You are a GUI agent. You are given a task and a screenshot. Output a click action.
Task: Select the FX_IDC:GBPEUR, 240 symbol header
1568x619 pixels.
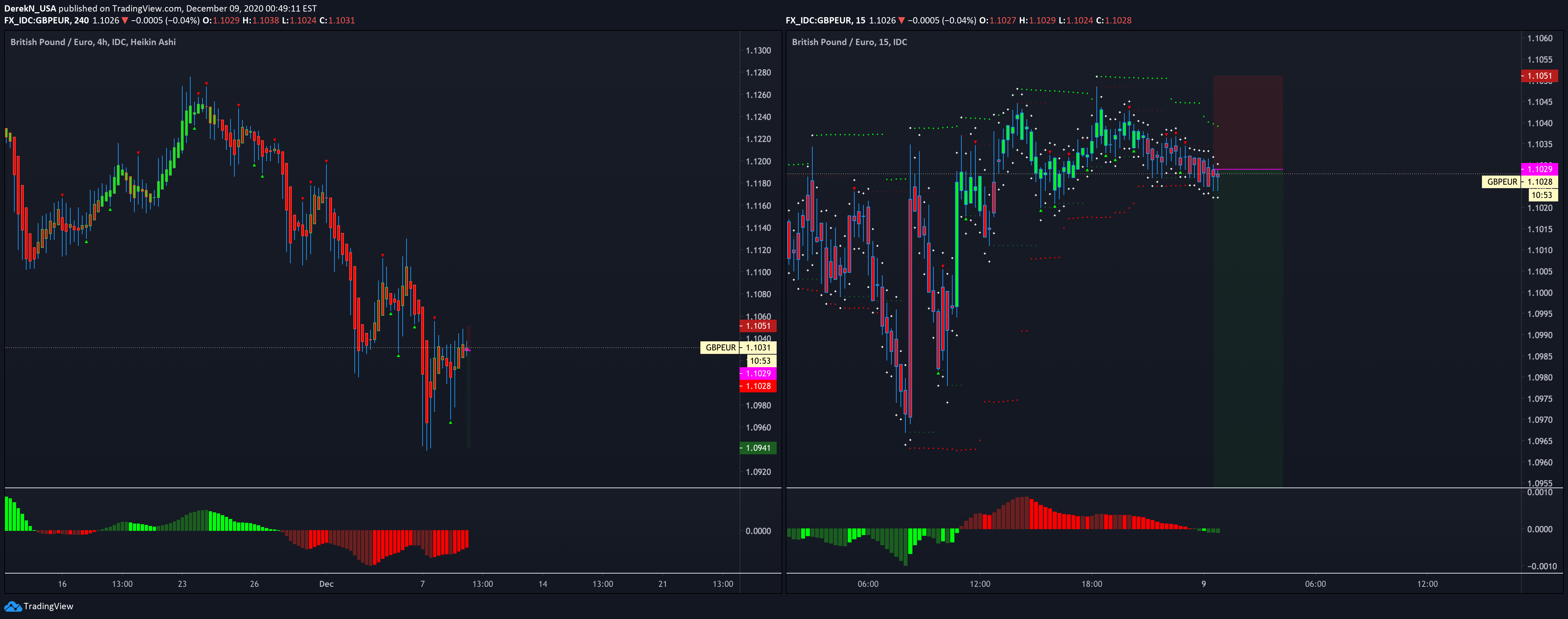point(46,20)
